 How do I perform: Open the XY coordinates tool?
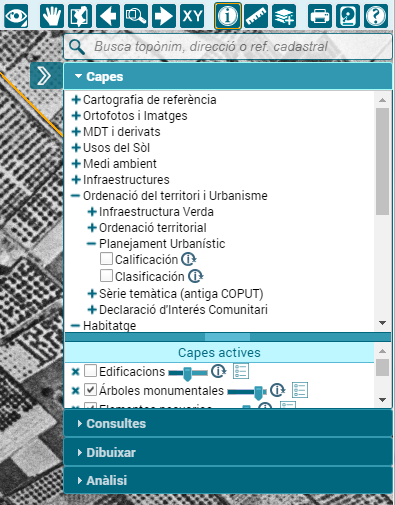(x=192, y=16)
